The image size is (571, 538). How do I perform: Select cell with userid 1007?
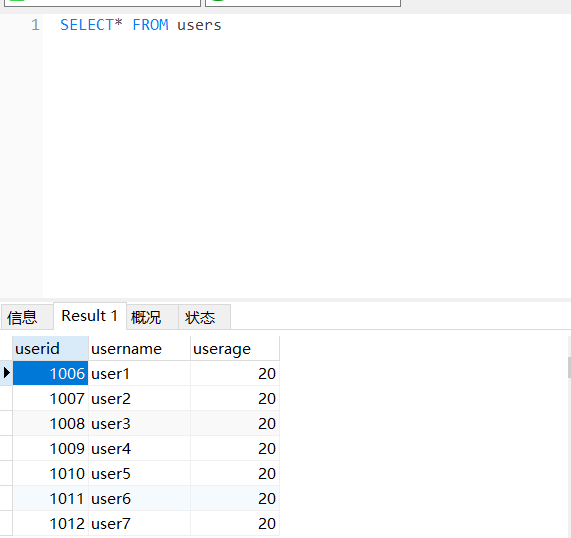tap(50, 398)
